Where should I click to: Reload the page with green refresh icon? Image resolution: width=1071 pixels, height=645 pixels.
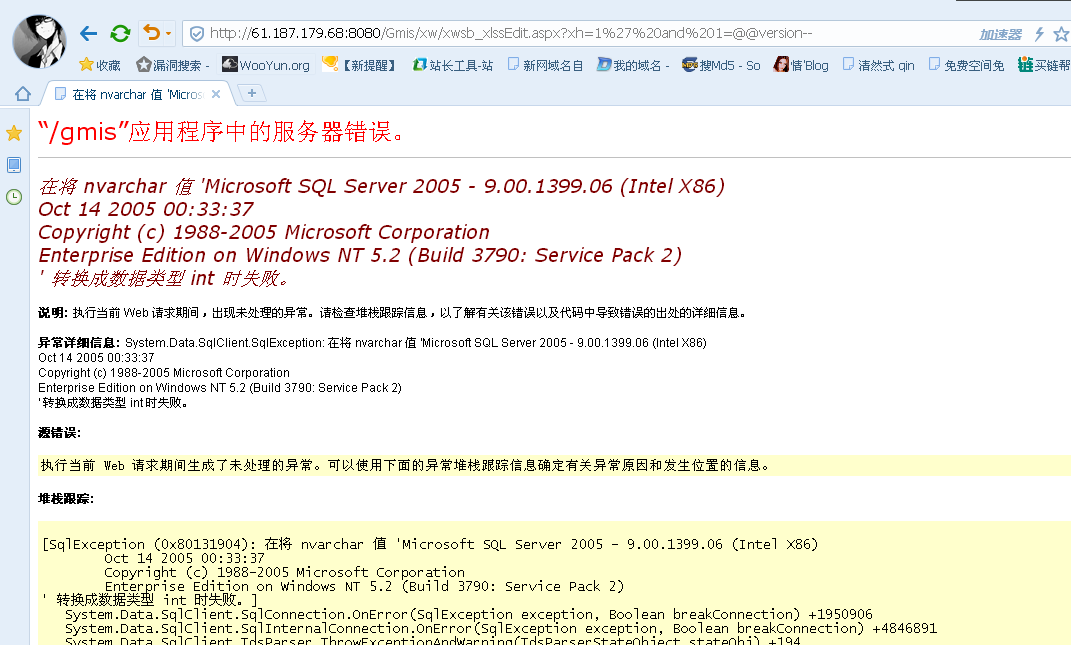click(x=120, y=33)
